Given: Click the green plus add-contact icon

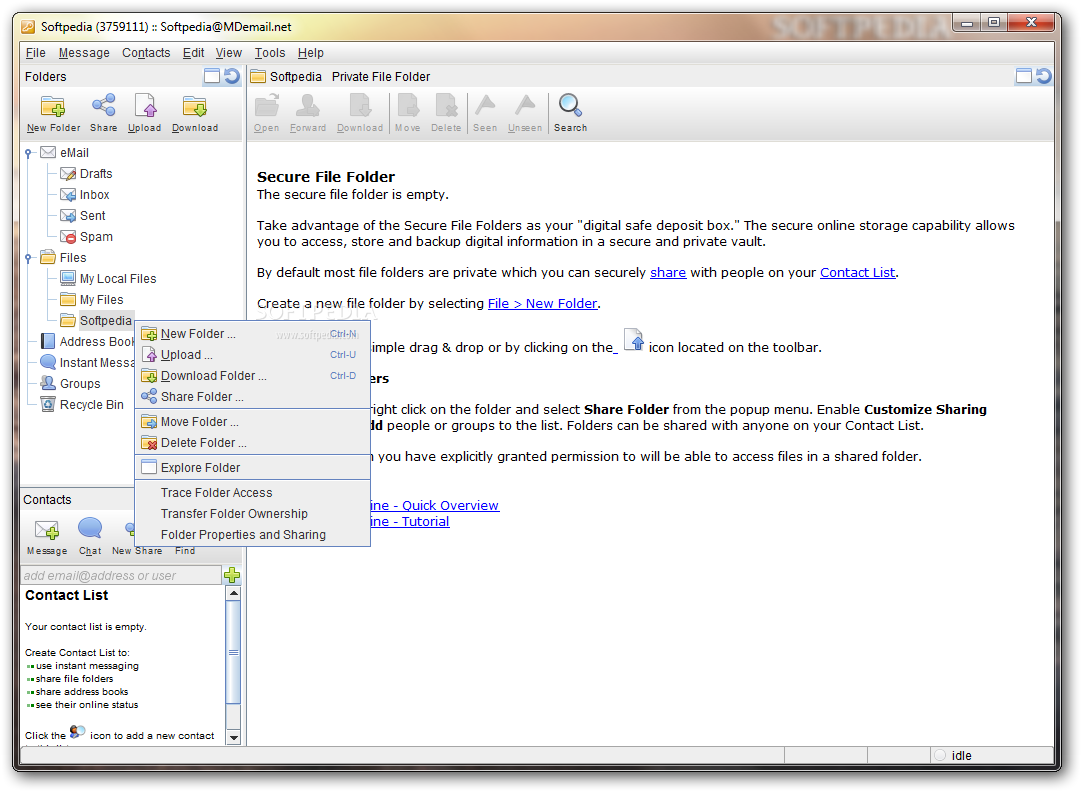Looking at the screenshot, I should tap(232, 575).
